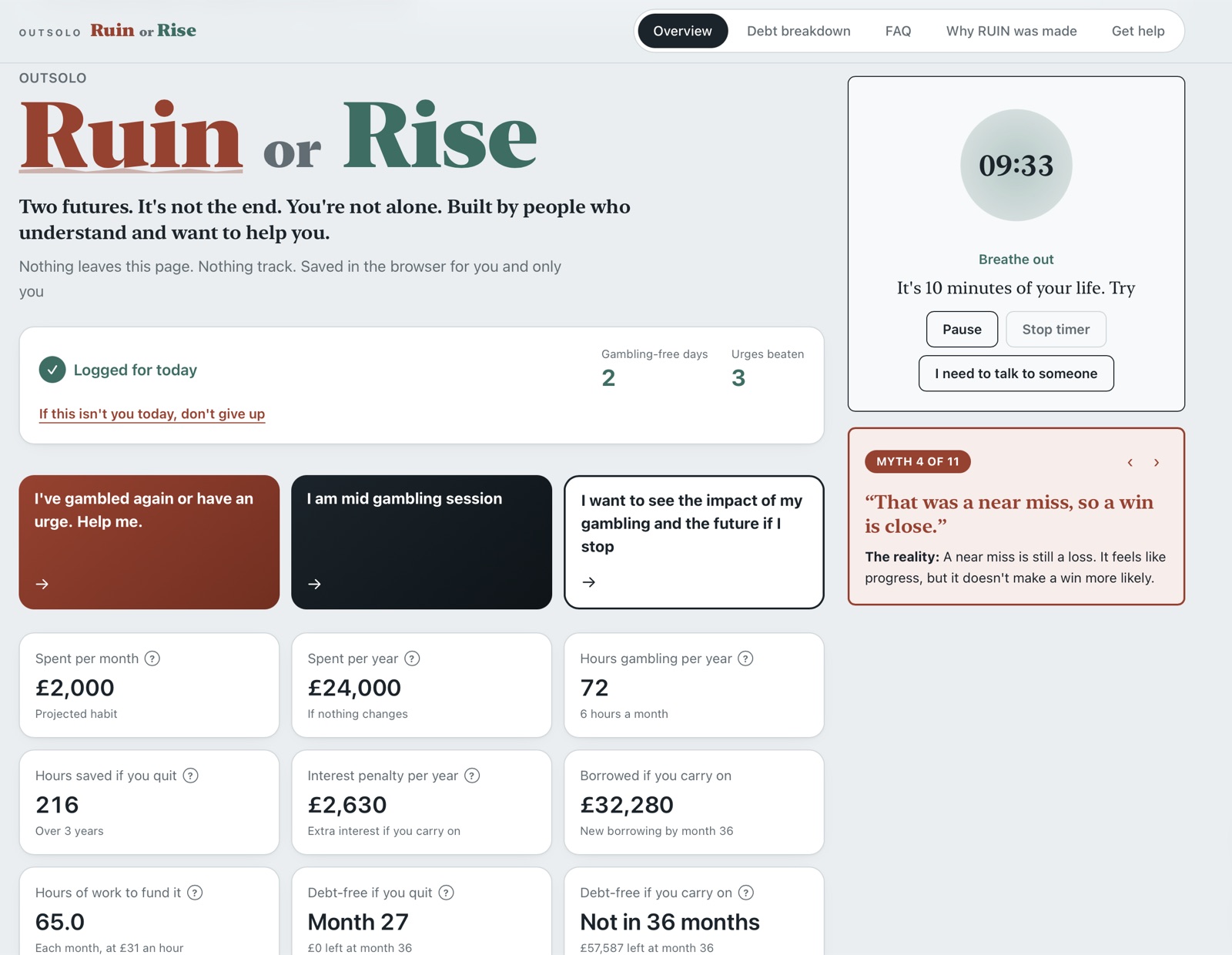The height and width of the screenshot is (955, 1232).
Task: Click I need to talk to someone
Action: click(x=1016, y=374)
